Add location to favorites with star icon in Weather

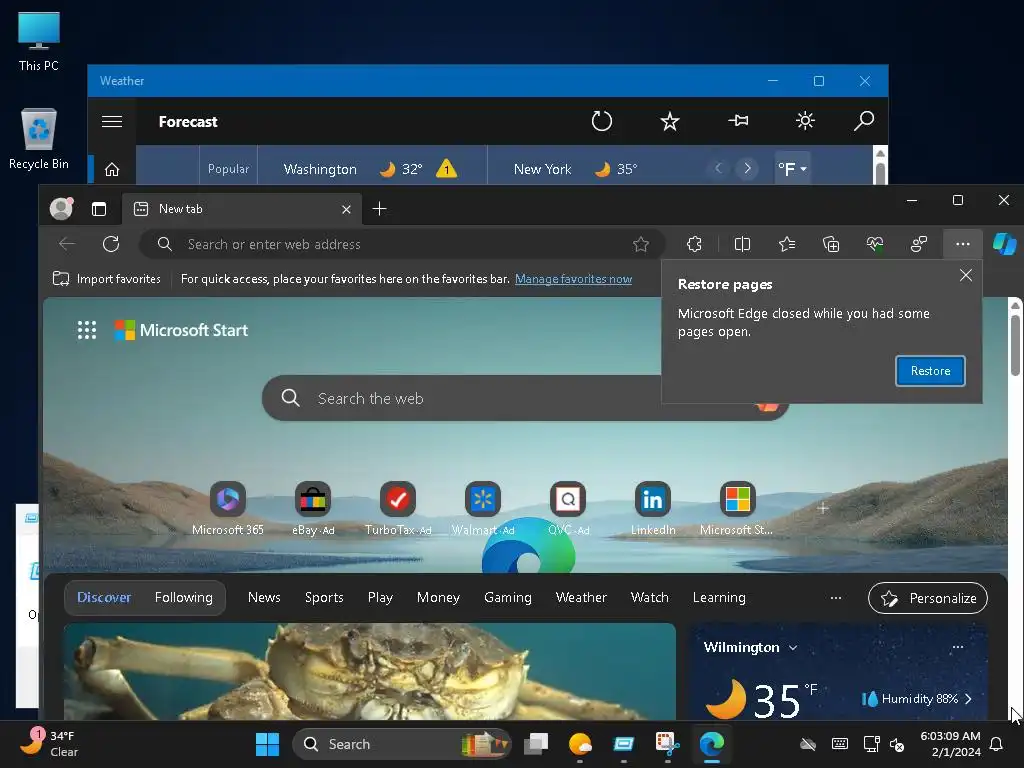click(x=669, y=121)
